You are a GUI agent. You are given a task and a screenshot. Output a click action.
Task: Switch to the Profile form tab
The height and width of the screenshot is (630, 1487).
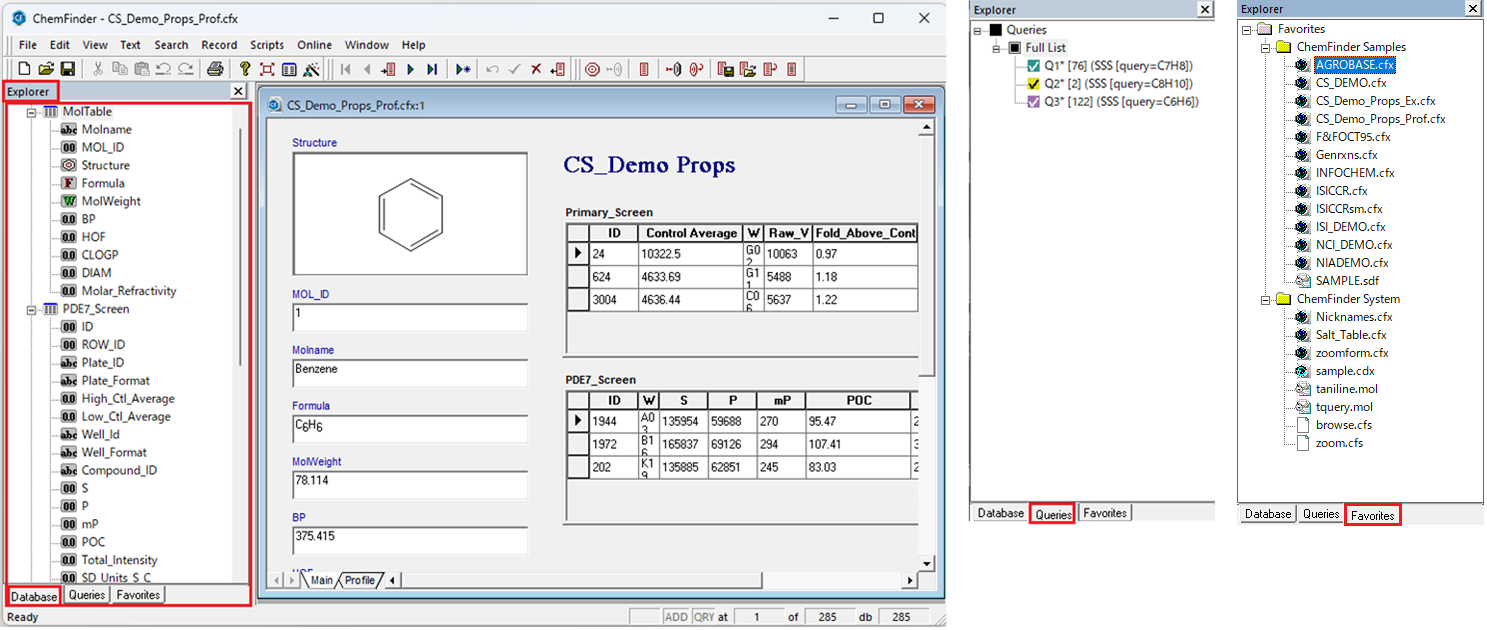(x=360, y=580)
